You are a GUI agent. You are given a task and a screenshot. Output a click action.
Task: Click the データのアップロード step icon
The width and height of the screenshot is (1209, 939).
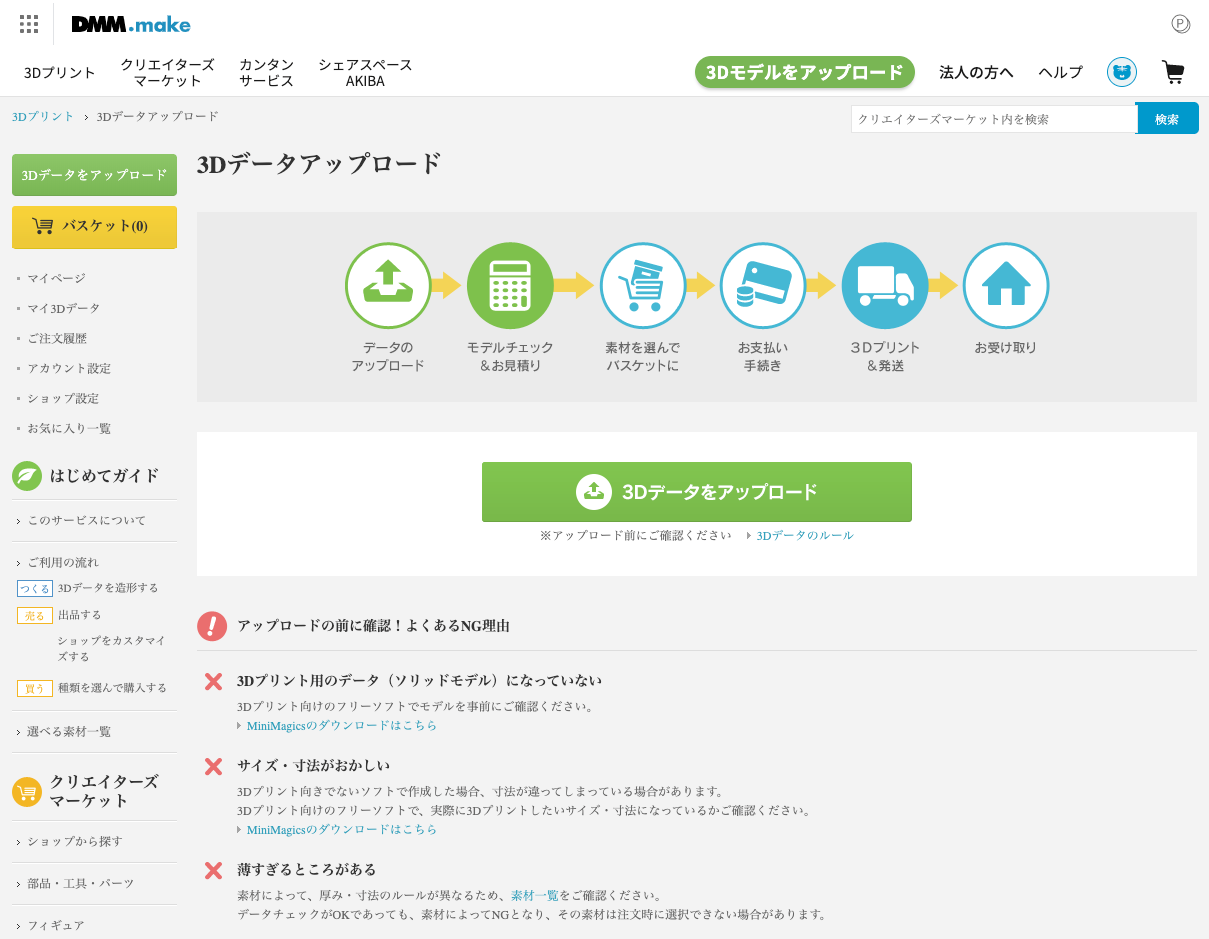coord(388,285)
